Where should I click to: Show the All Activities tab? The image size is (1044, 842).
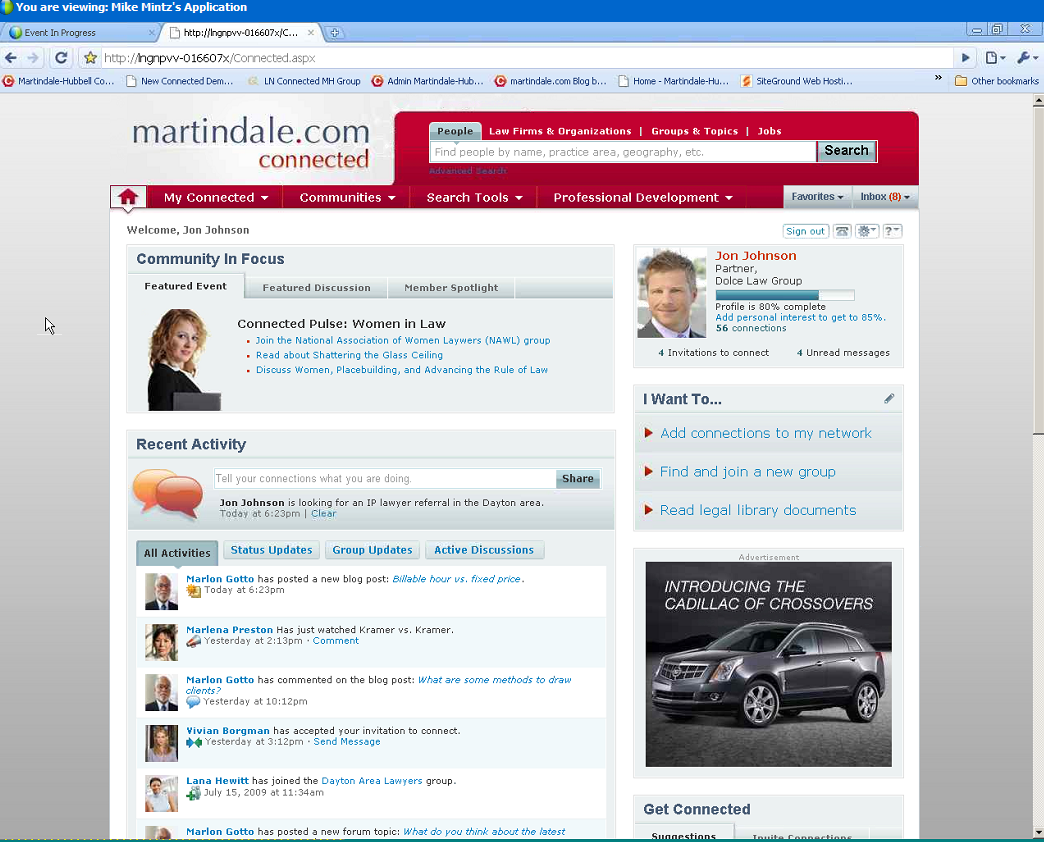pyautogui.click(x=176, y=552)
